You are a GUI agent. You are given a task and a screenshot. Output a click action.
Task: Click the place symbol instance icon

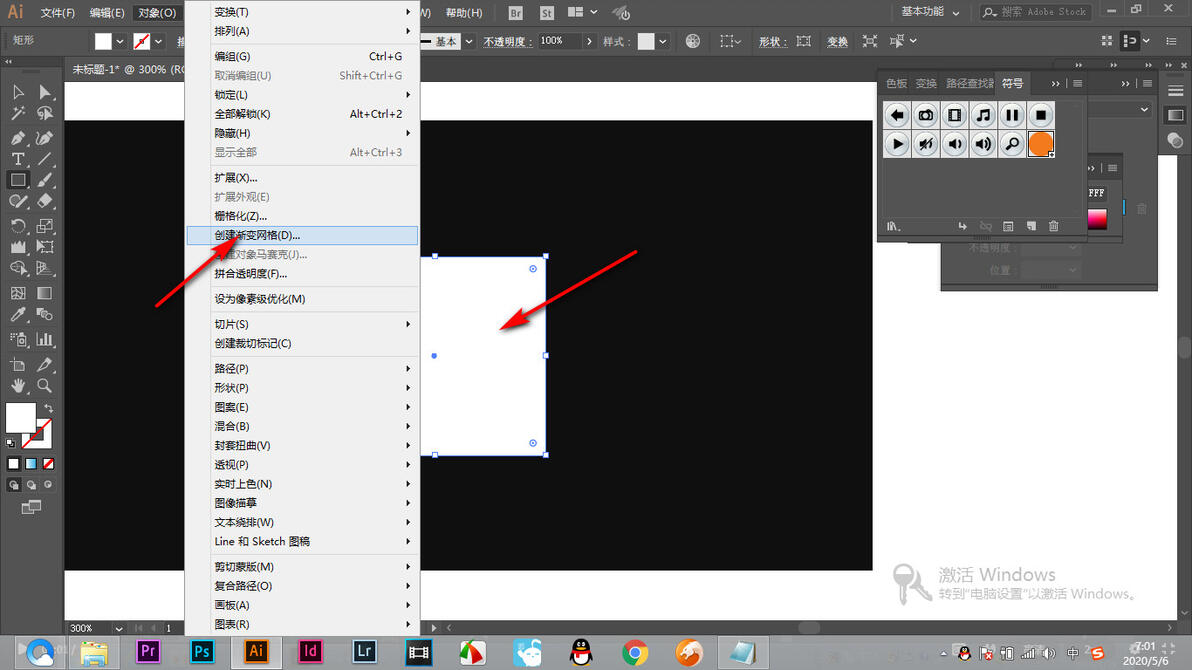click(x=962, y=226)
